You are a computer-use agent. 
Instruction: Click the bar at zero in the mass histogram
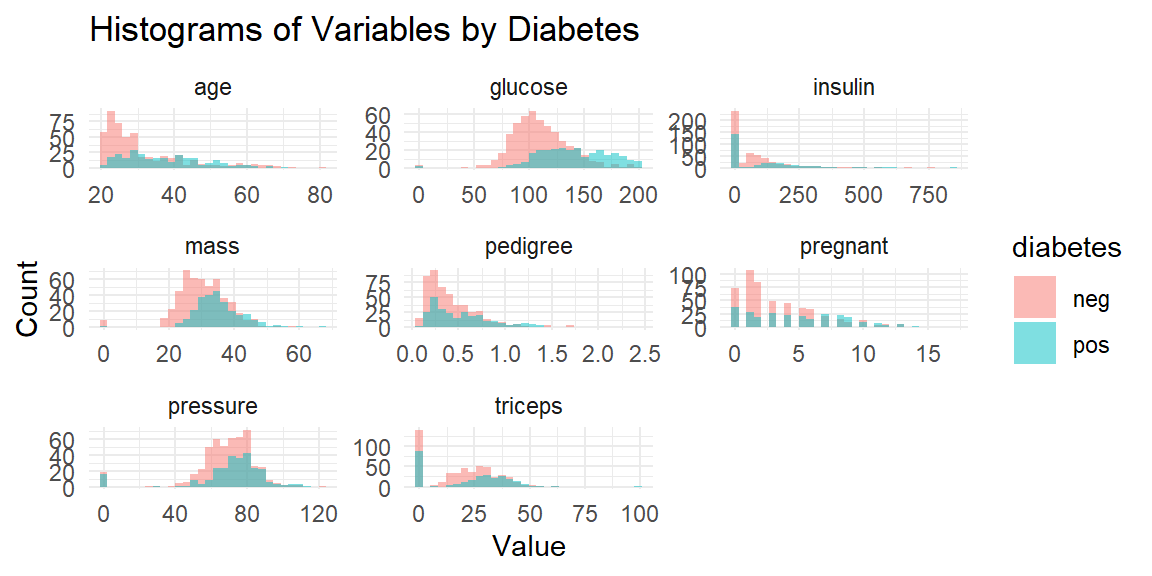point(103,323)
